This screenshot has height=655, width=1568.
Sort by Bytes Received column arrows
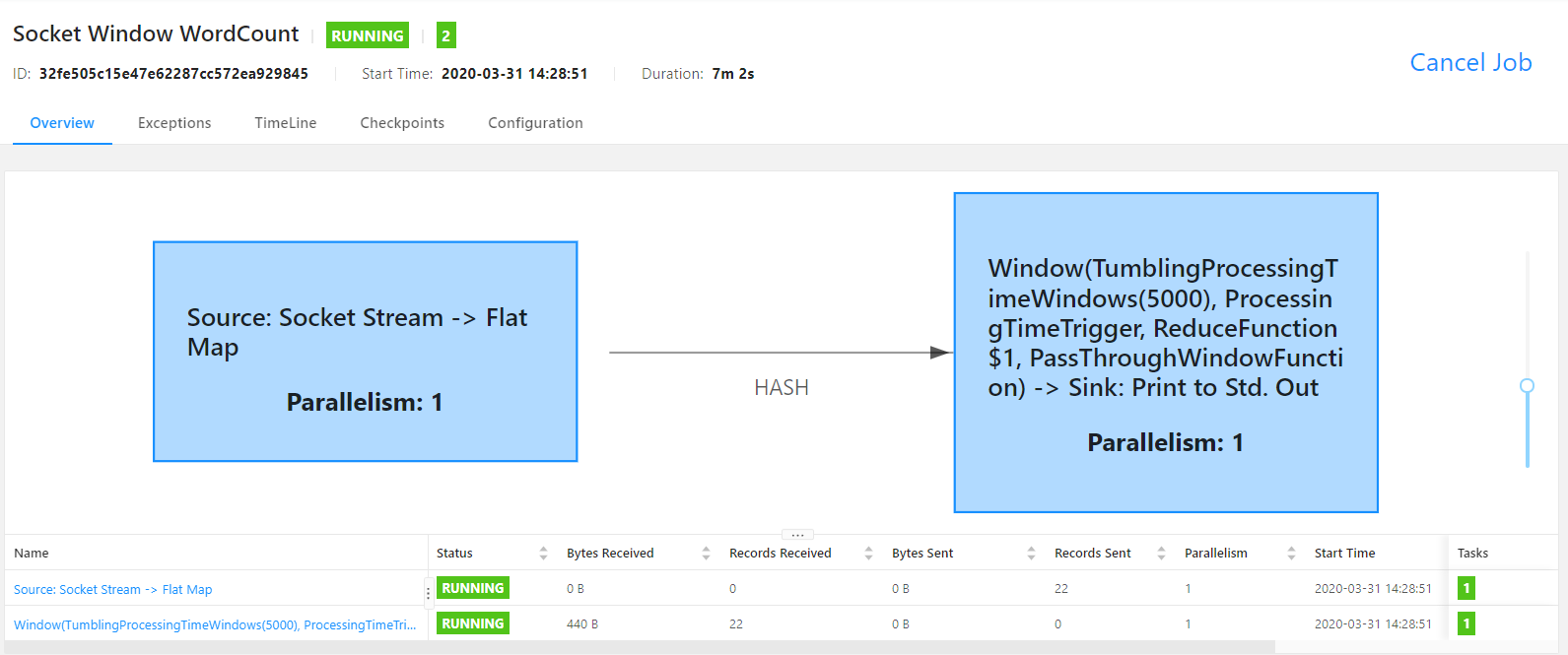[x=706, y=554]
